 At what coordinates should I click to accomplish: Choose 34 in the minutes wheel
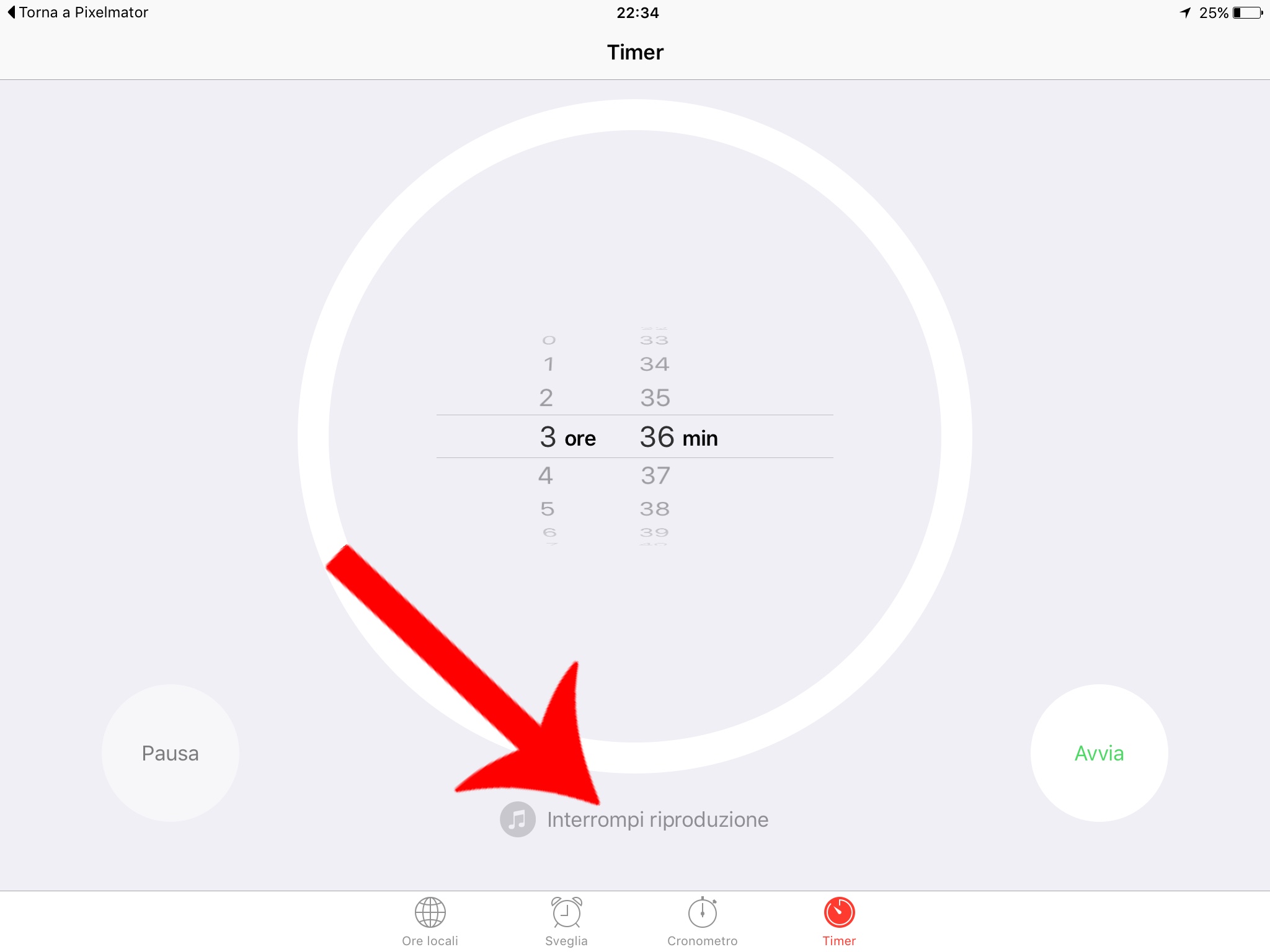click(655, 364)
